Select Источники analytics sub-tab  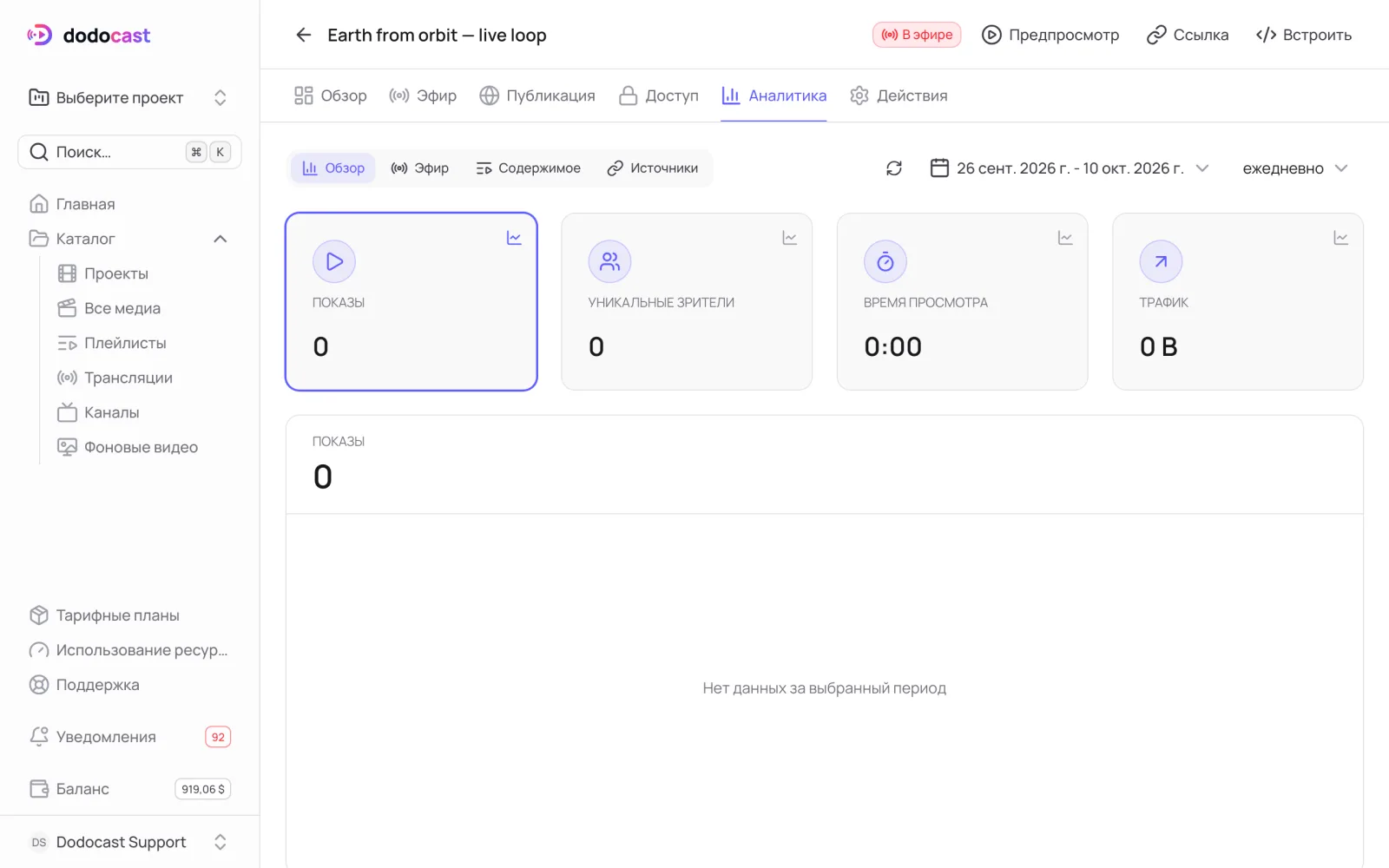click(x=652, y=168)
